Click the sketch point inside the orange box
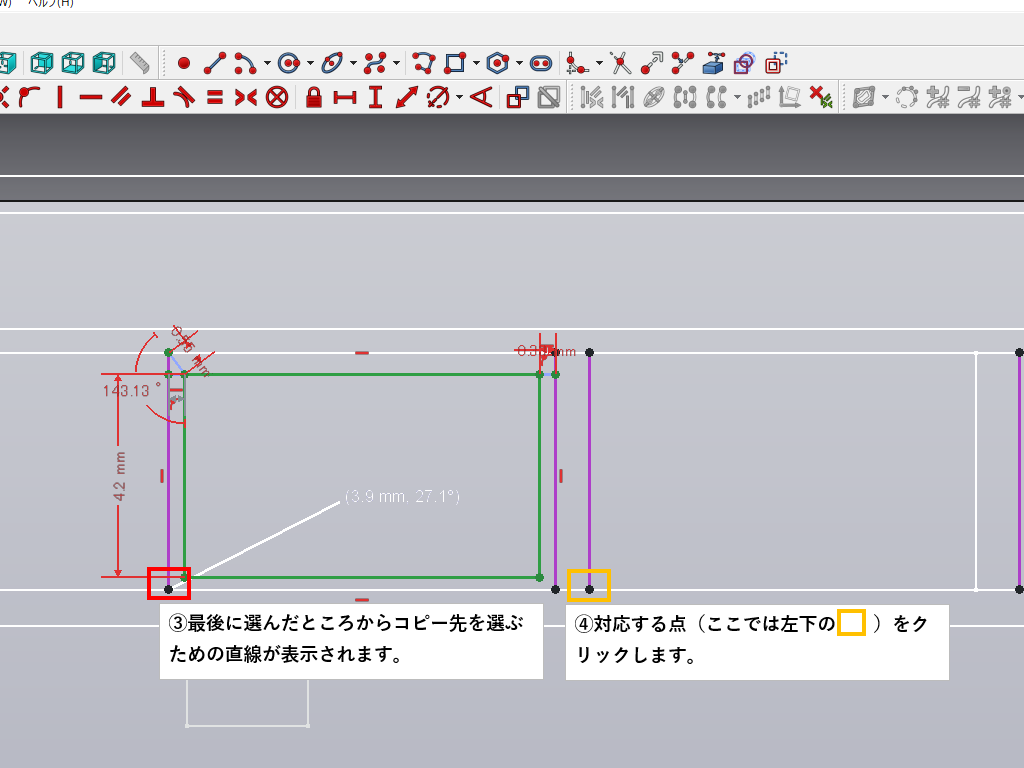1024x768 pixels. pyautogui.click(x=589, y=589)
